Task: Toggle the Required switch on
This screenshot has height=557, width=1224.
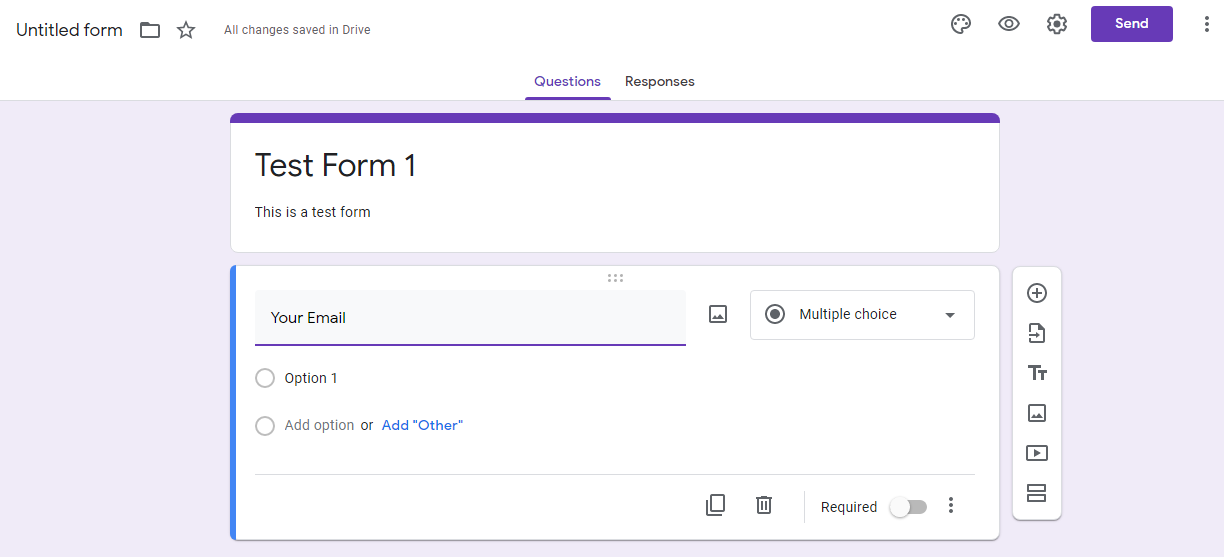Action: click(909, 507)
